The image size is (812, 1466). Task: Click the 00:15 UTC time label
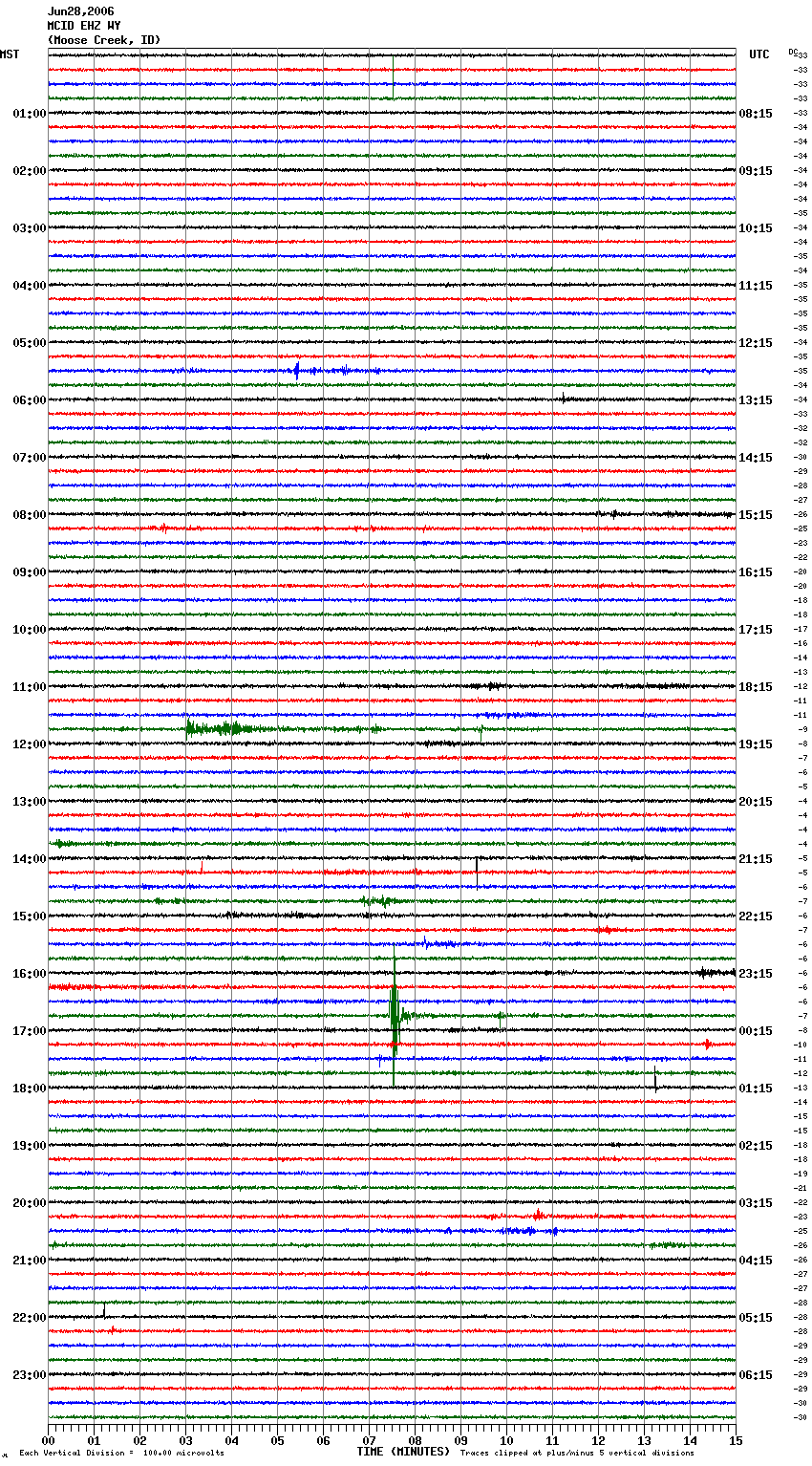756,1031
